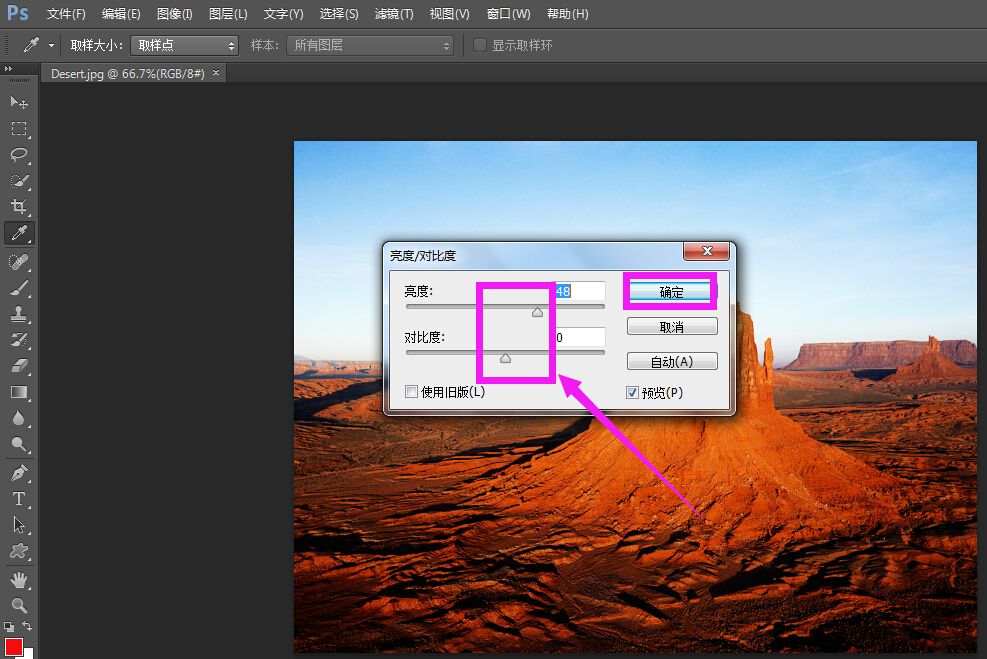987x659 pixels.
Task: Select the Eyedropper tool in the toolbox
Action: (19, 233)
